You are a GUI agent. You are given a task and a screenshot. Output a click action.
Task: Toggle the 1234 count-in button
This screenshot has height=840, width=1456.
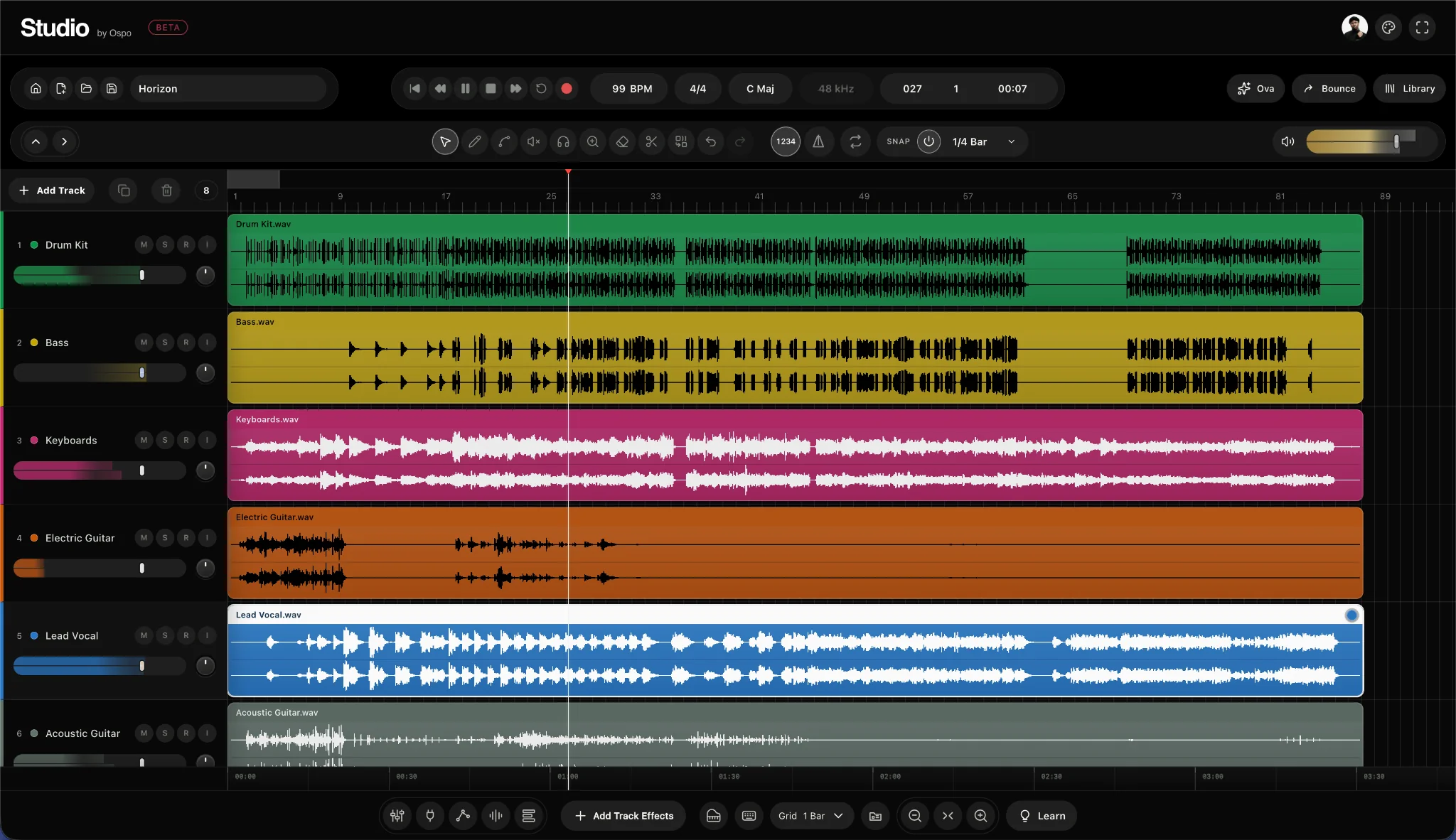point(786,141)
